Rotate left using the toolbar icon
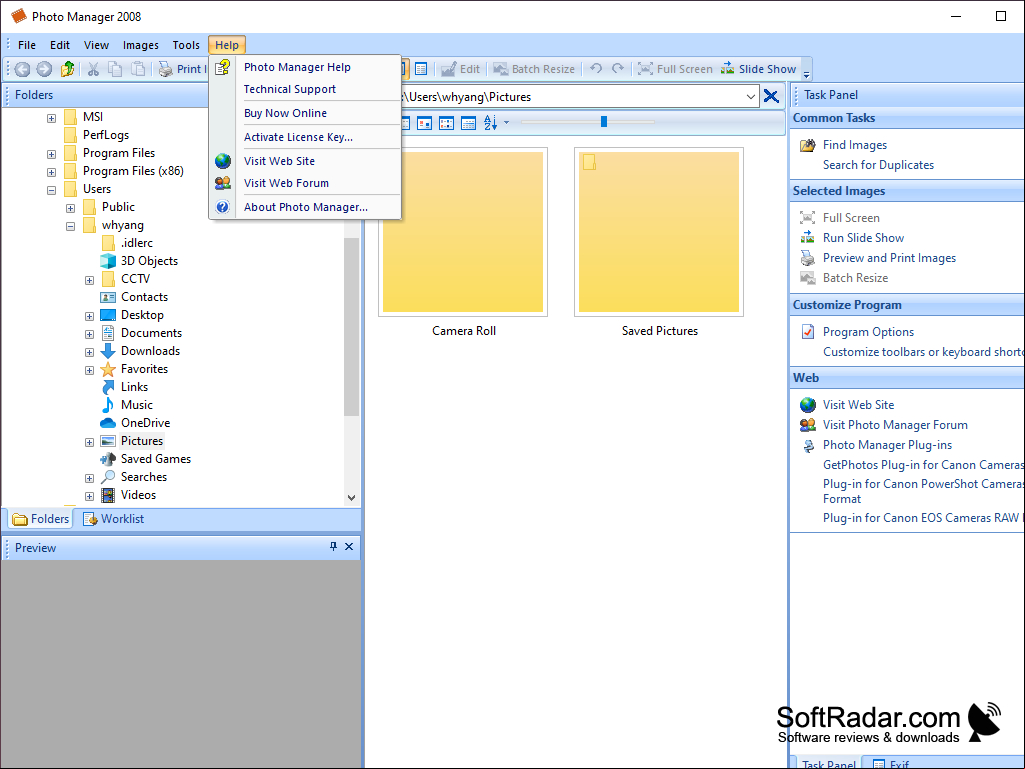 point(596,69)
